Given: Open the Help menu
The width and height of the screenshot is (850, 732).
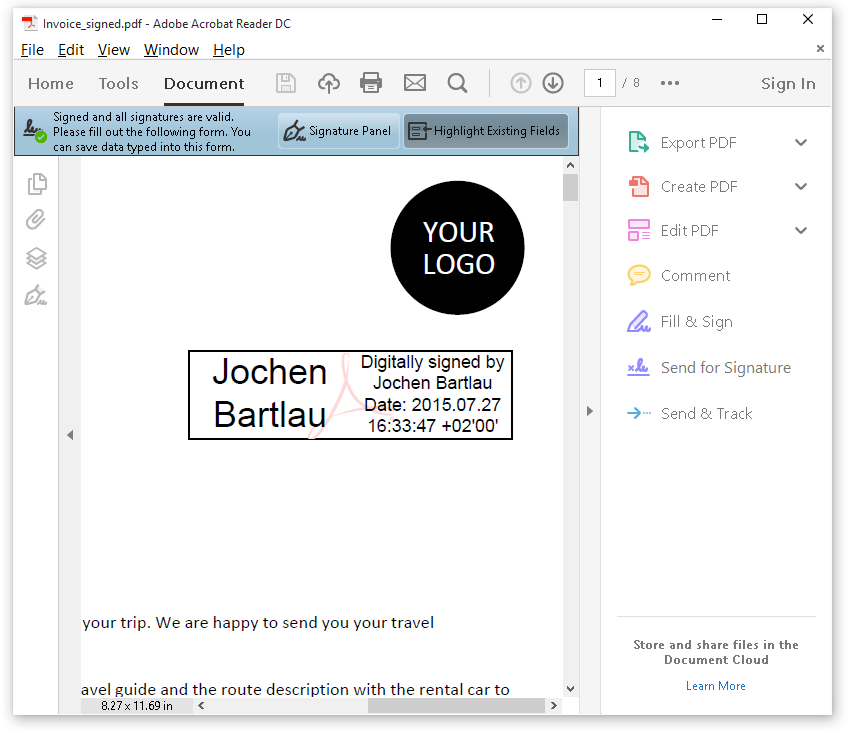Looking at the screenshot, I should [x=229, y=50].
